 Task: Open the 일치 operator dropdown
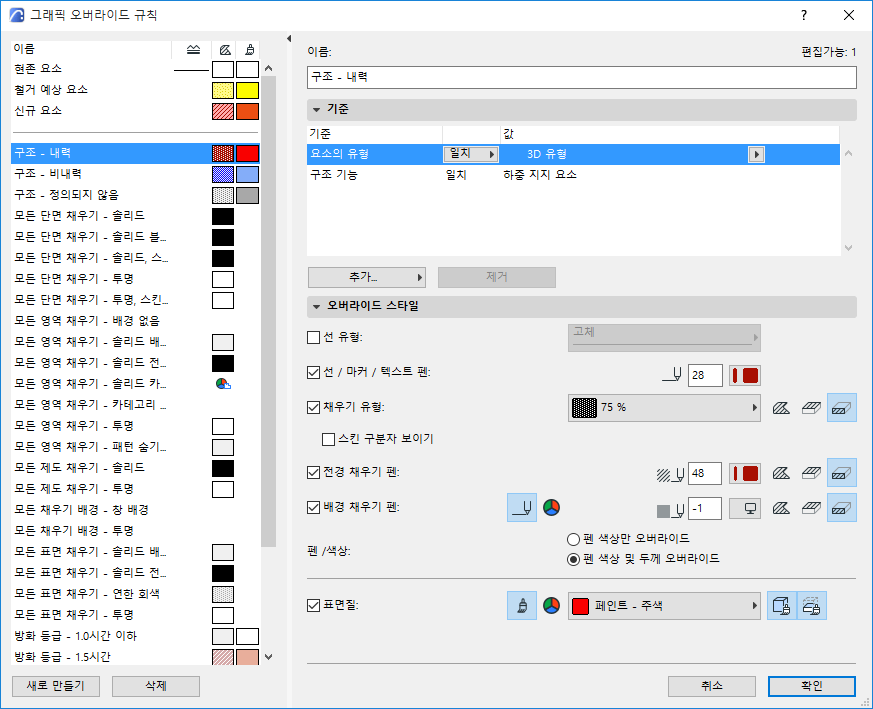point(470,154)
